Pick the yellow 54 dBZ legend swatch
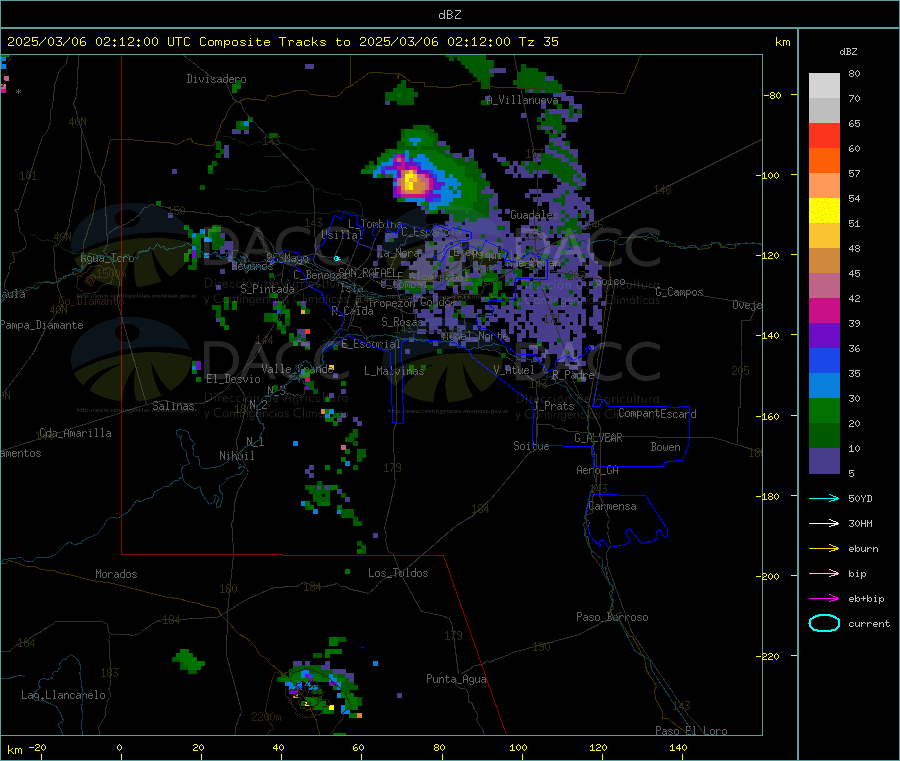 [824, 211]
